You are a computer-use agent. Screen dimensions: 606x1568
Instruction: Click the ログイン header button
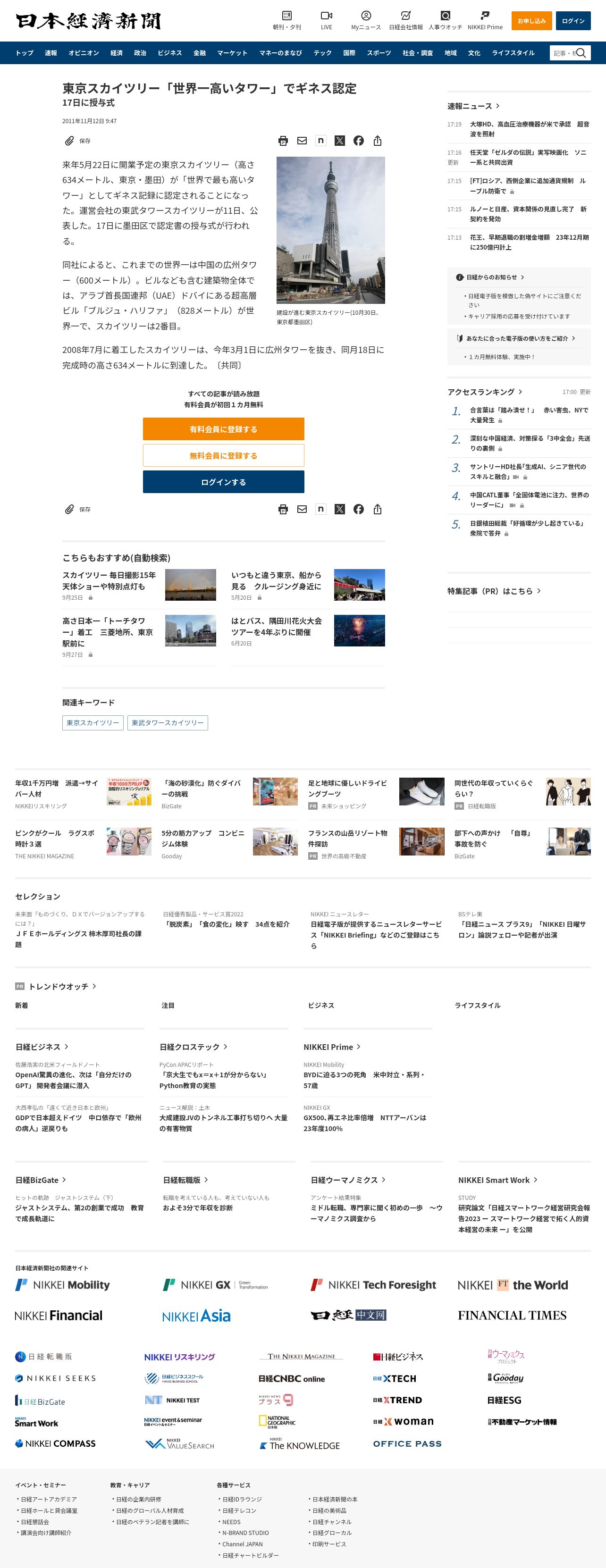573,21
